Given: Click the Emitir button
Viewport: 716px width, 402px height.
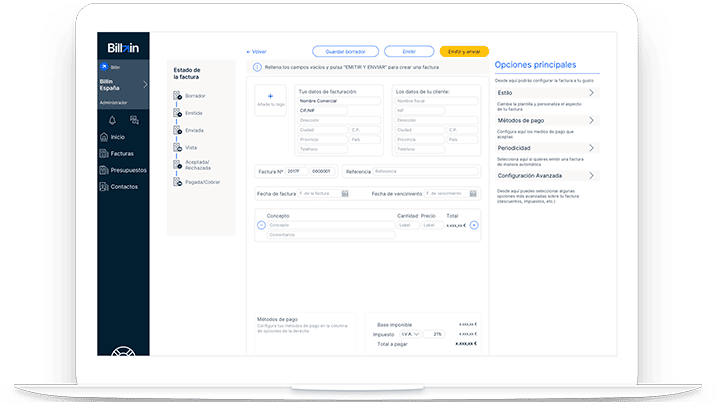Looking at the screenshot, I should 409,51.
